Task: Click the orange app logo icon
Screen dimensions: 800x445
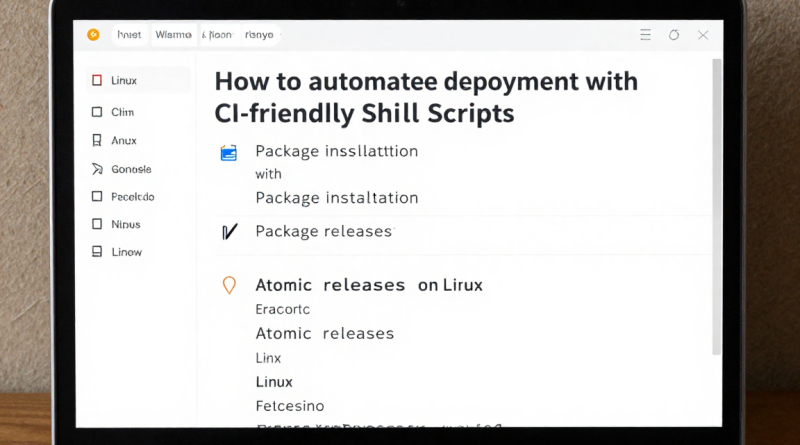Action: pyautogui.click(x=94, y=35)
